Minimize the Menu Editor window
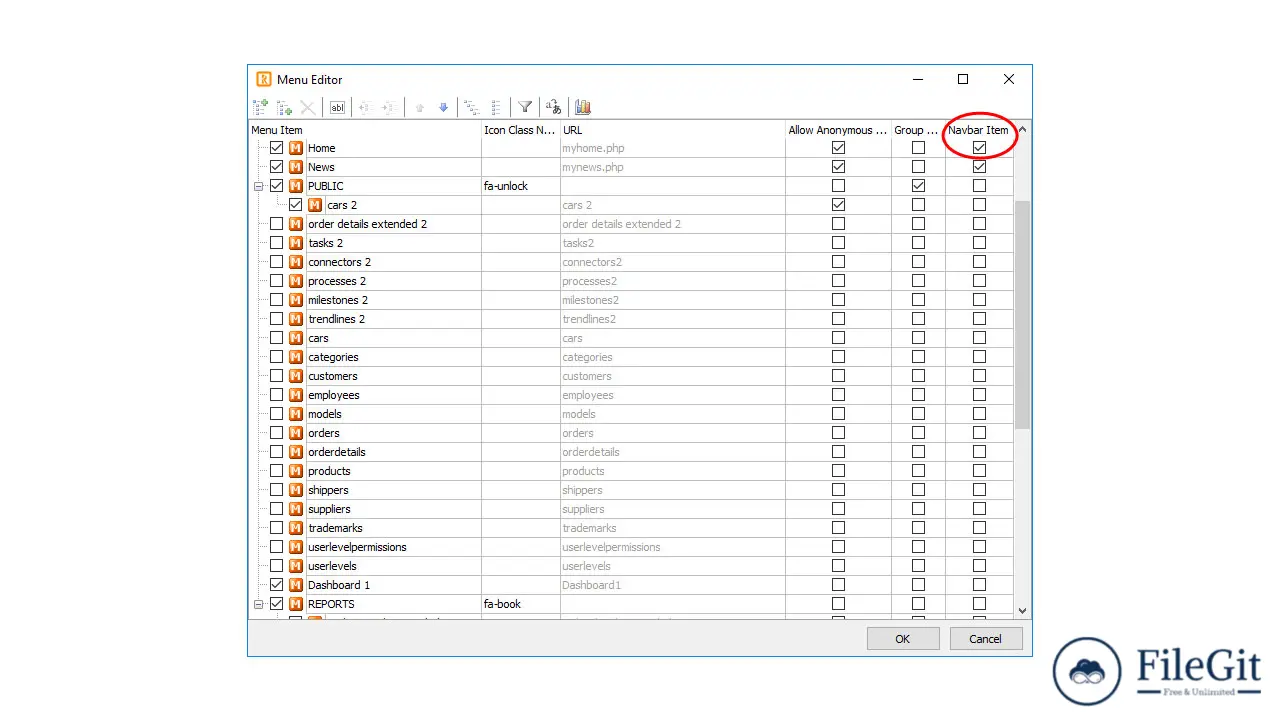 click(917, 79)
